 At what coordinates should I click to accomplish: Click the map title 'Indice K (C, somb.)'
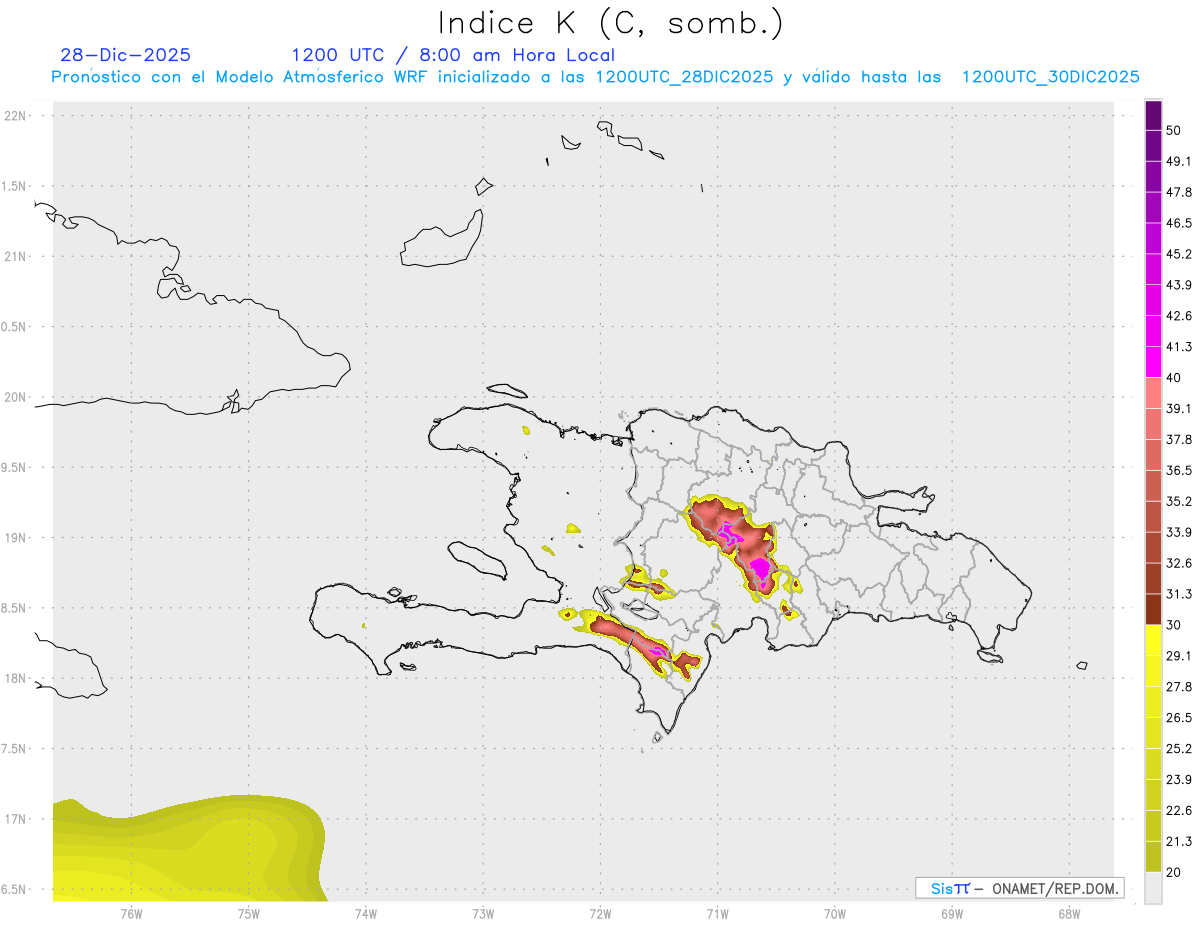611,22
